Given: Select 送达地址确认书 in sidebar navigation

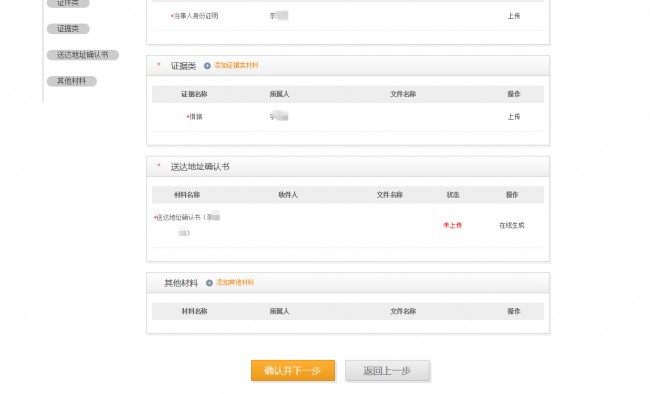Looking at the screenshot, I should (x=82, y=55).
